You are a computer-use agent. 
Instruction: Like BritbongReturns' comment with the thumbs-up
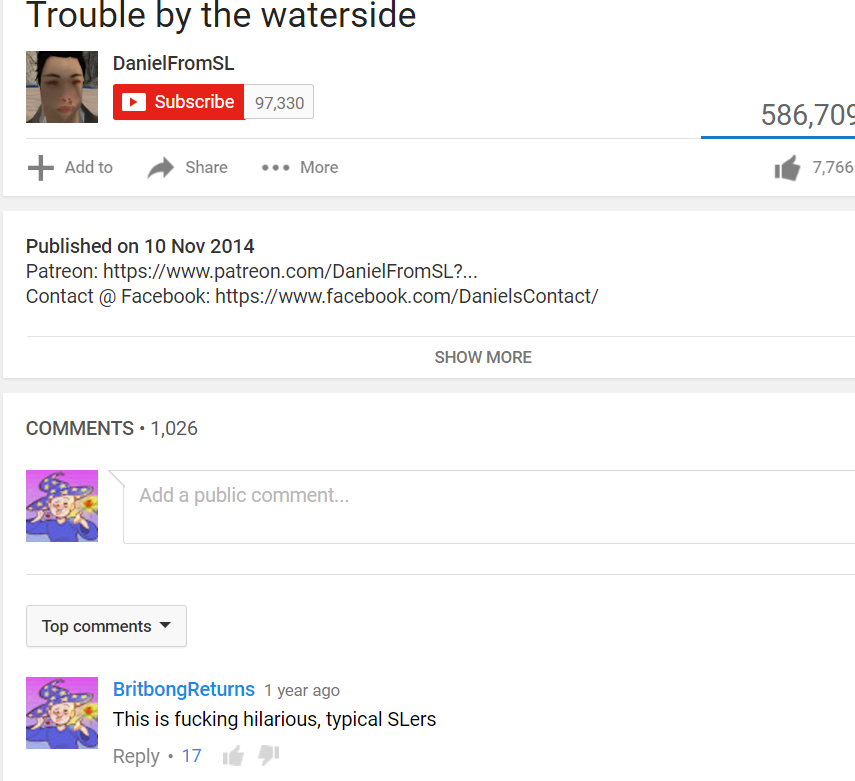pos(233,756)
